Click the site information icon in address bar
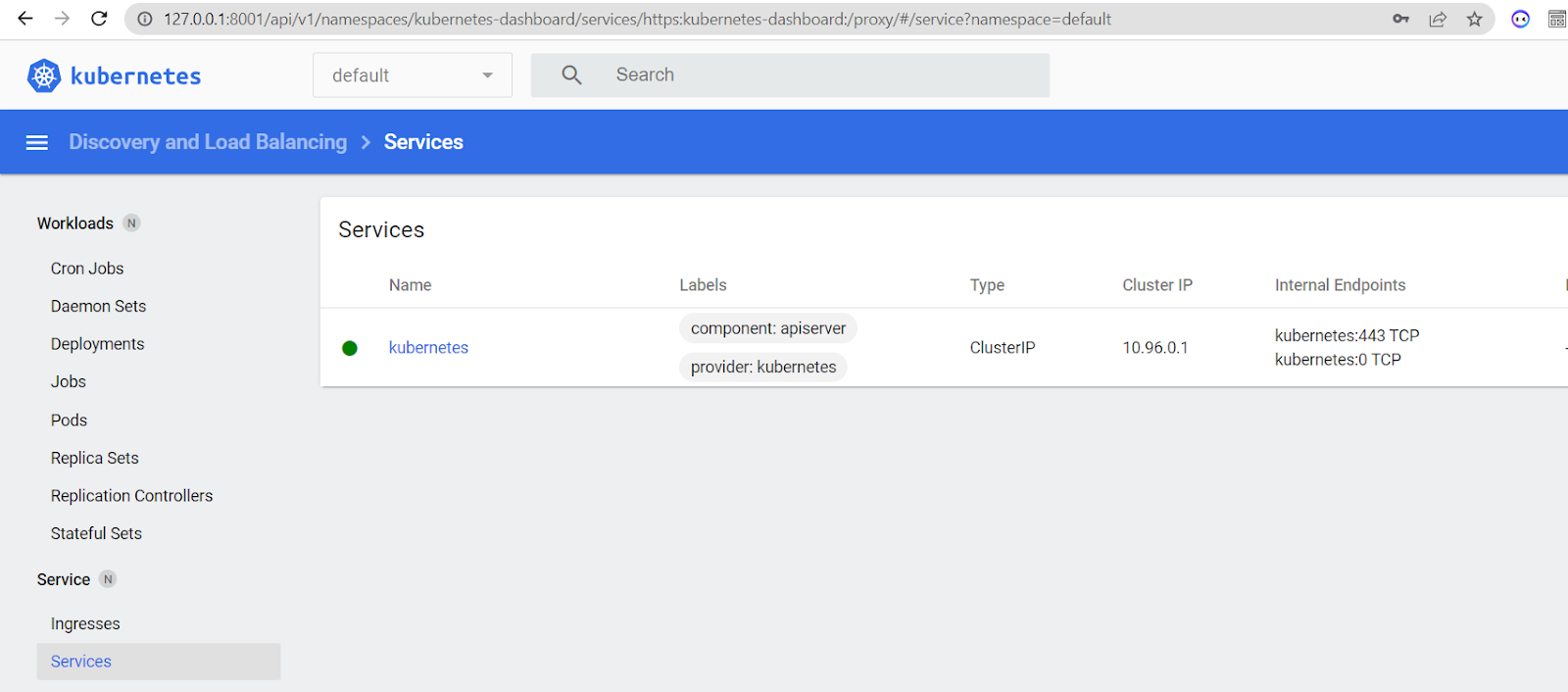This screenshot has height=692, width=1568. point(145,19)
